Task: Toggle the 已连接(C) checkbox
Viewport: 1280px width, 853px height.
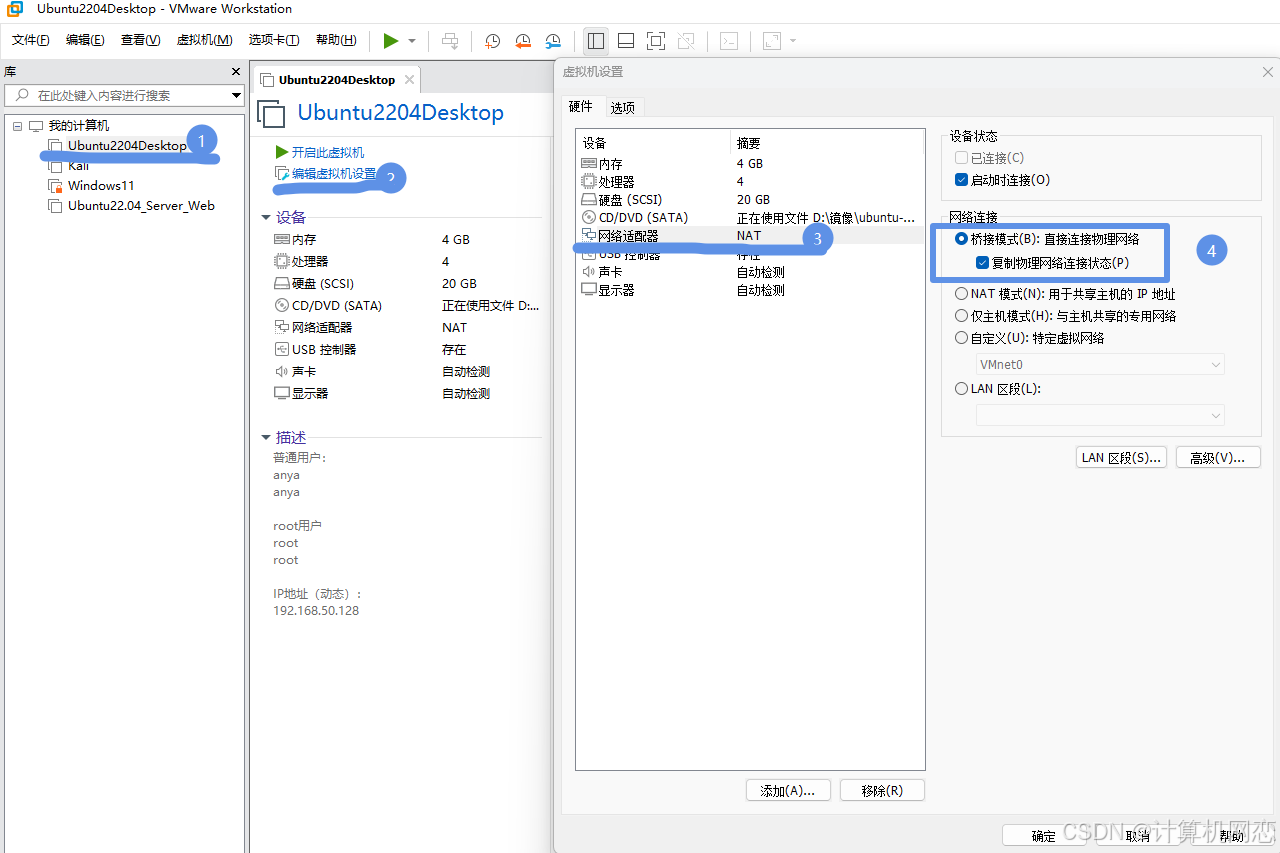Action: pos(961,158)
